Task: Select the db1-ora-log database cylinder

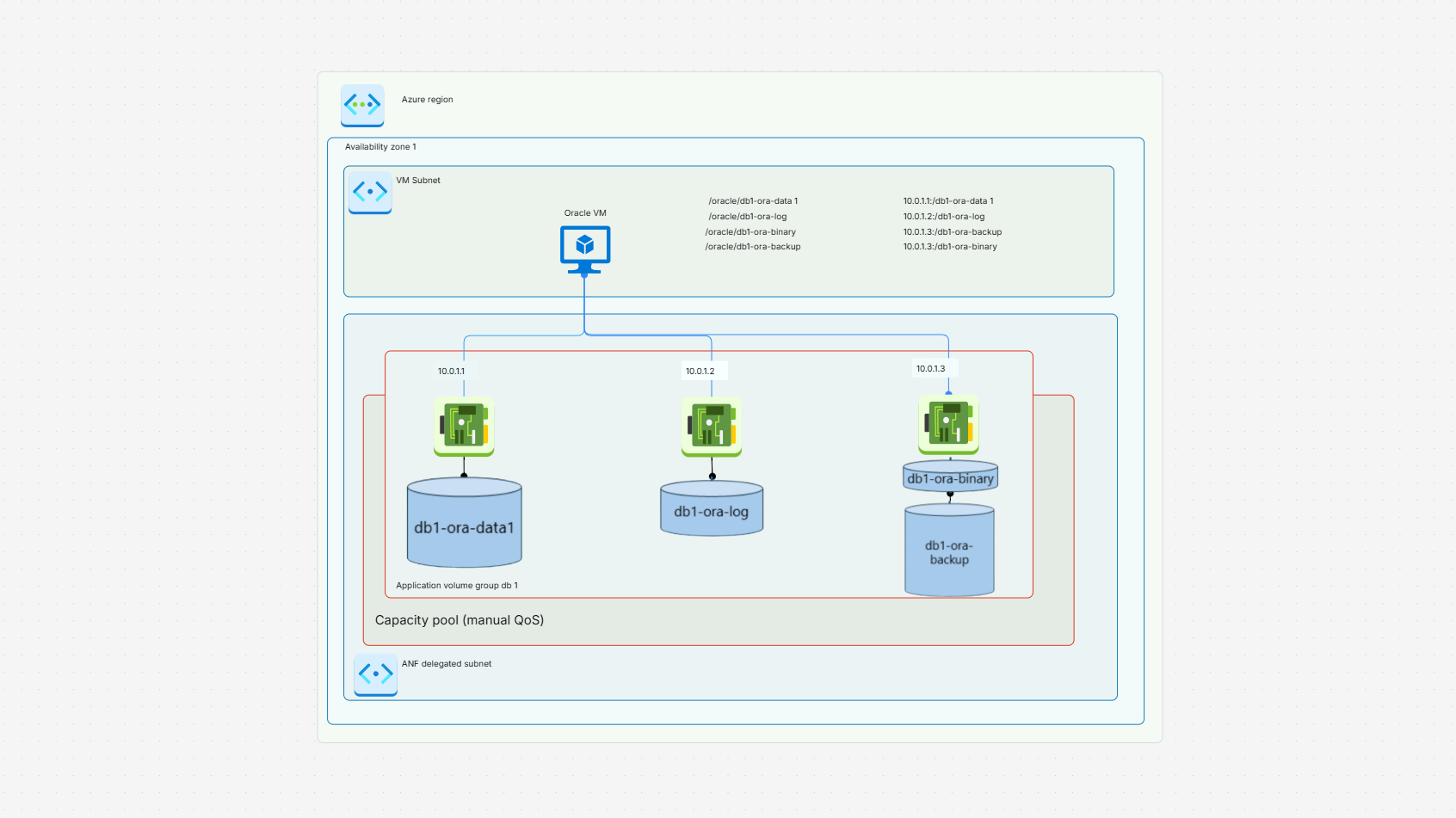Action: click(x=711, y=508)
